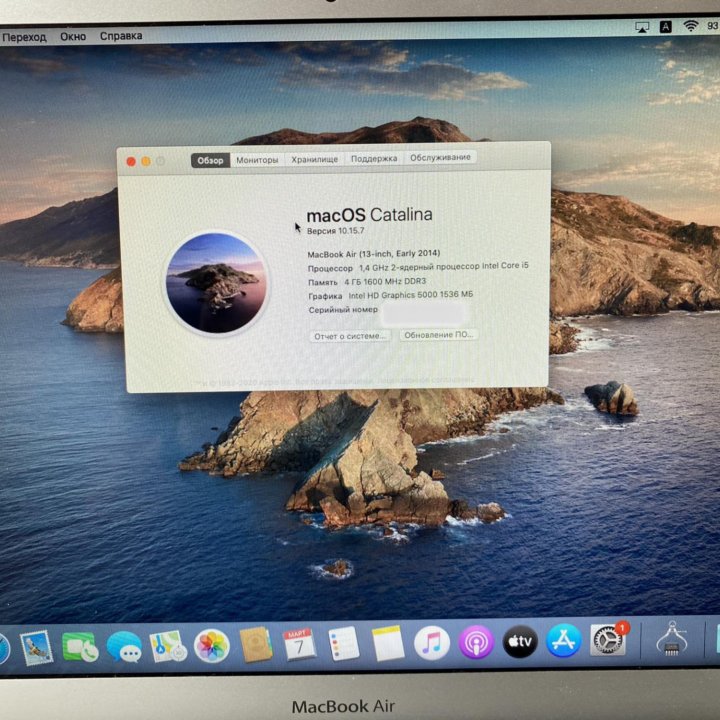Open System Preferences with badge 1

tap(608, 640)
